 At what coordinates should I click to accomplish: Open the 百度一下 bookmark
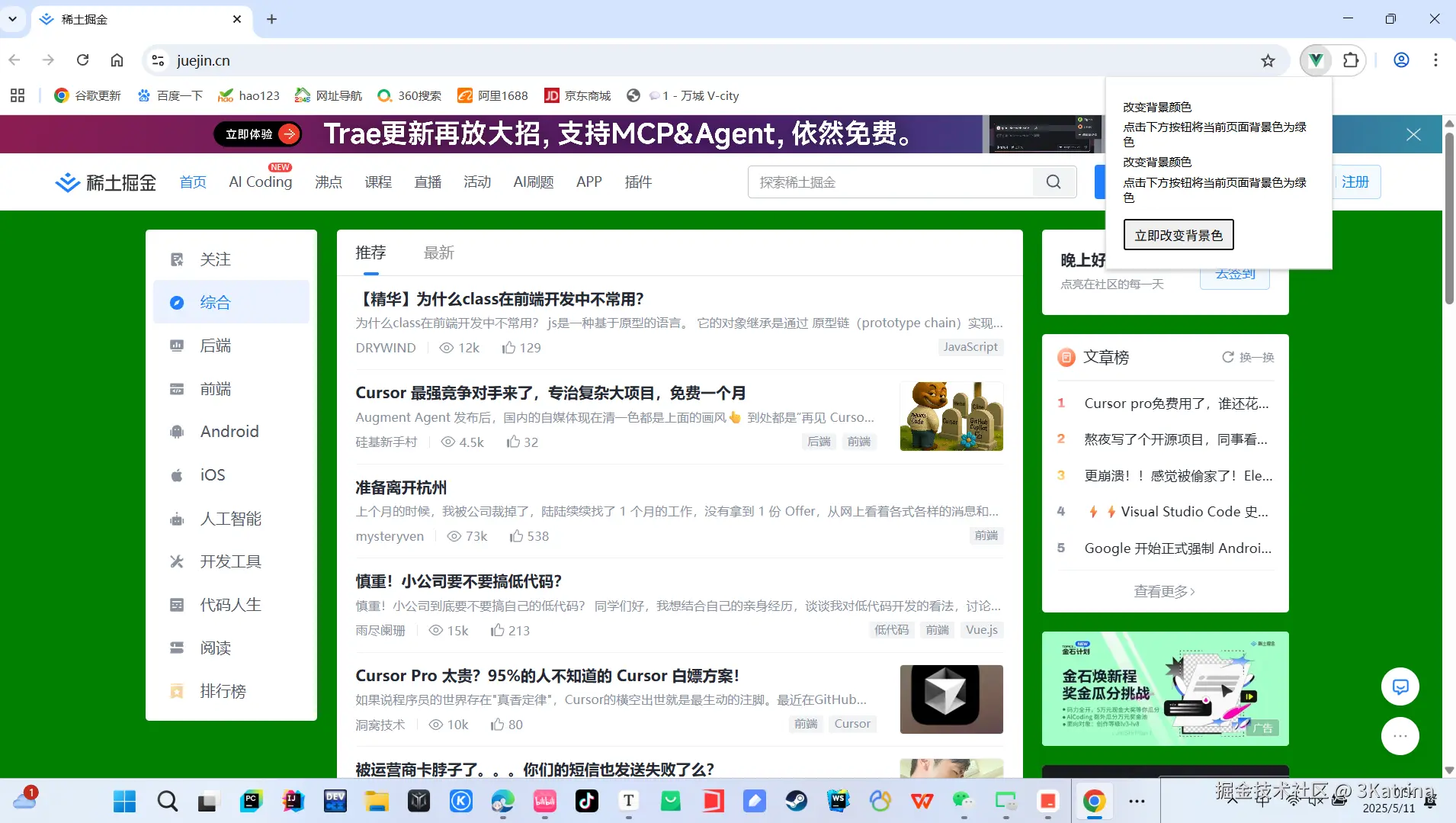tap(170, 95)
